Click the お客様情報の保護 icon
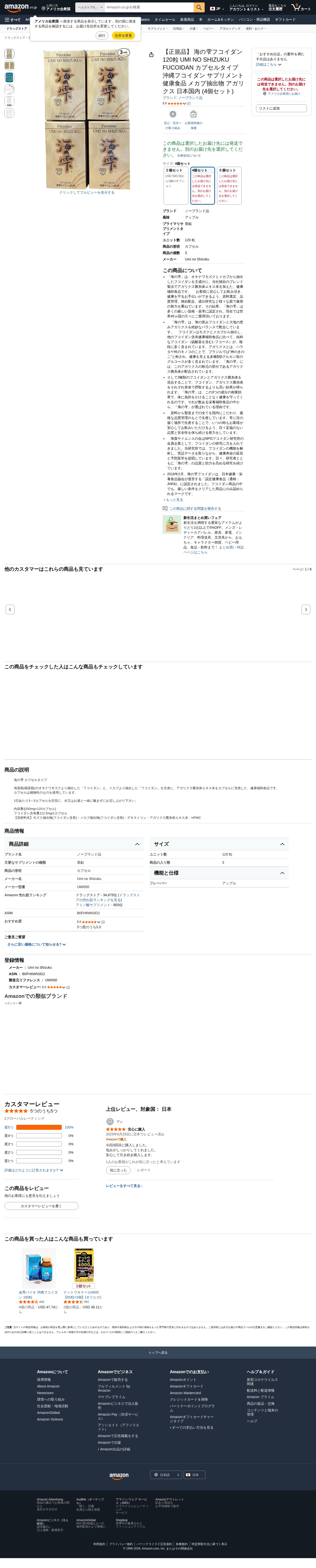This screenshot has height=1568, width=316. 193,114
